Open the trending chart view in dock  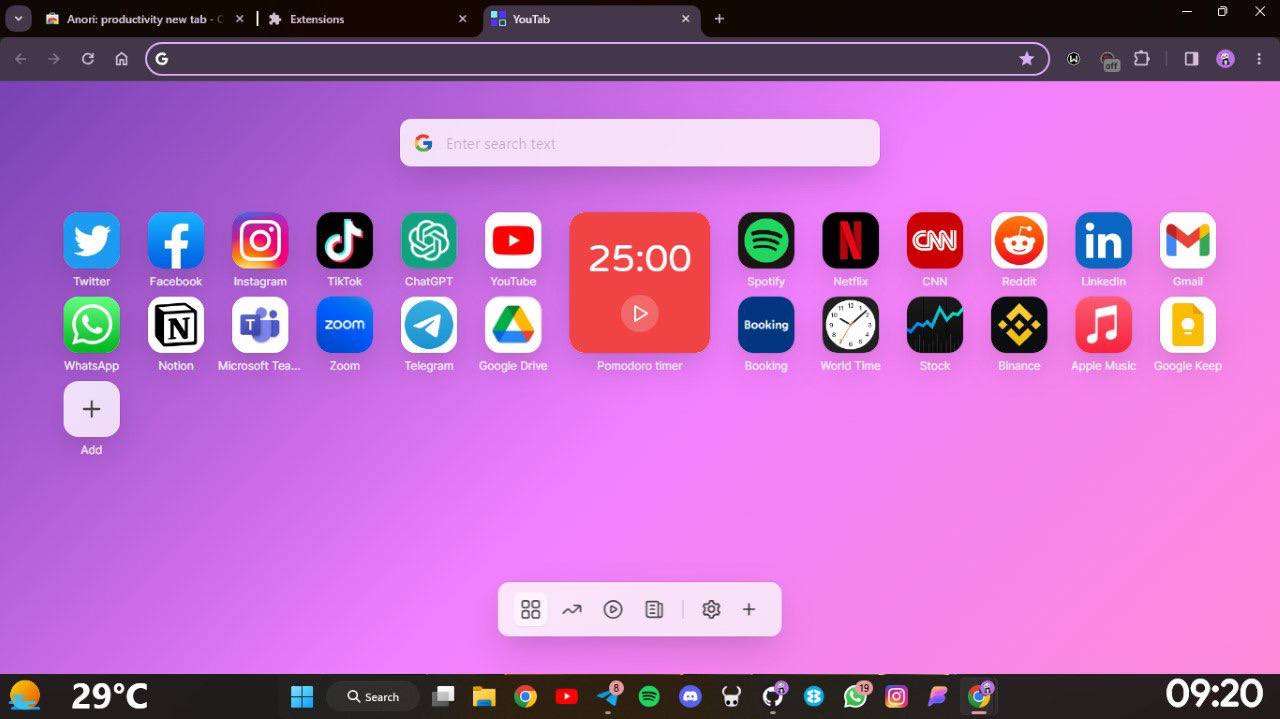tap(572, 609)
